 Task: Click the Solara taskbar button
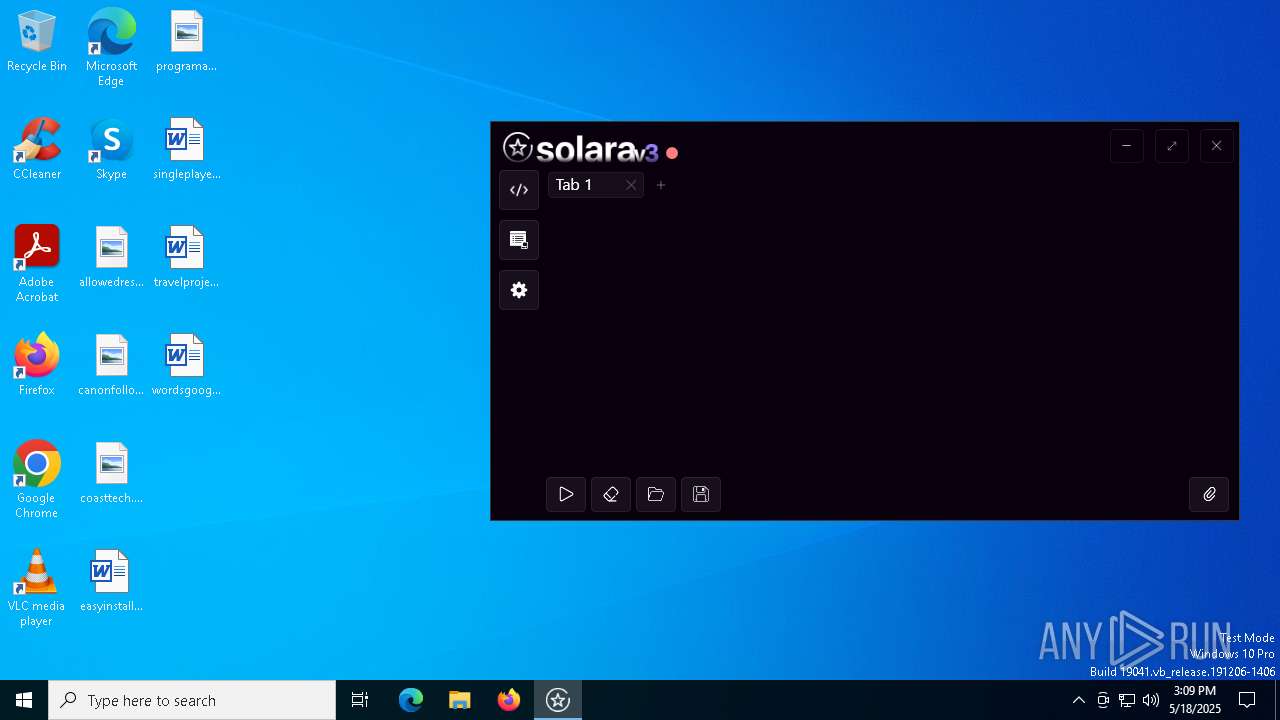pos(558,700)
